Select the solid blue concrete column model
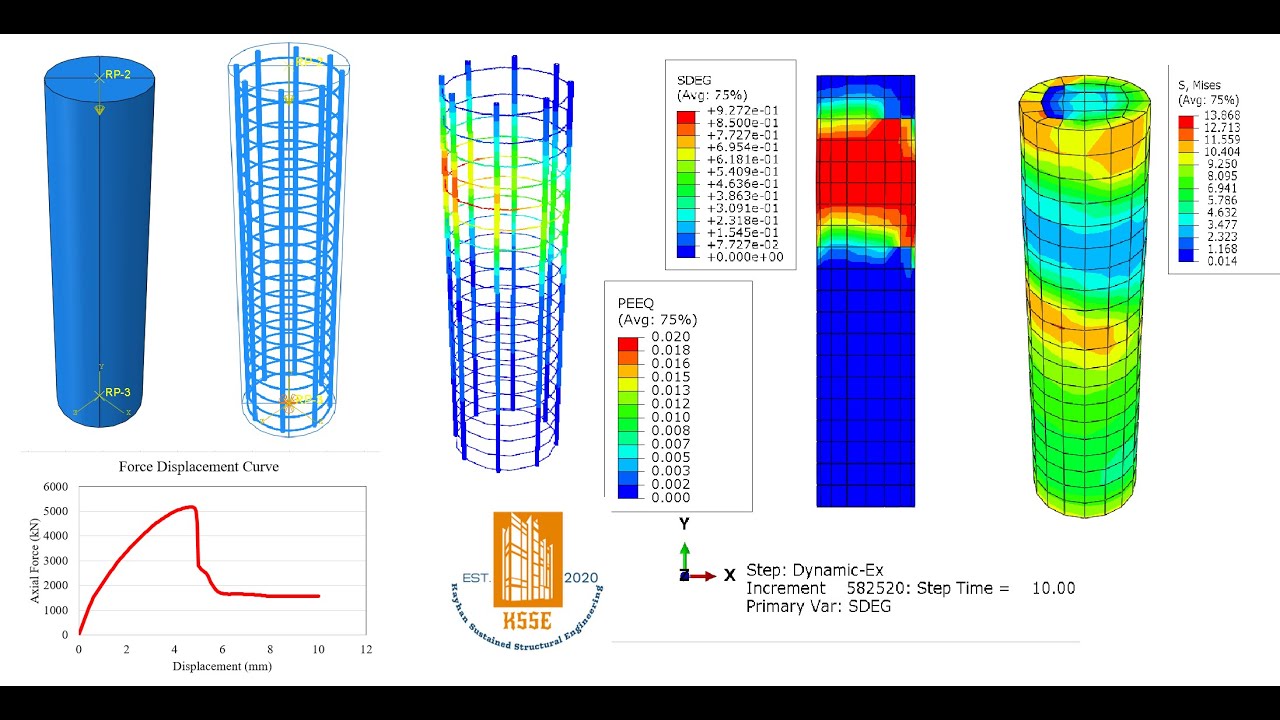The height and width of the screenshot is (720, 1280). coord(99,241)
